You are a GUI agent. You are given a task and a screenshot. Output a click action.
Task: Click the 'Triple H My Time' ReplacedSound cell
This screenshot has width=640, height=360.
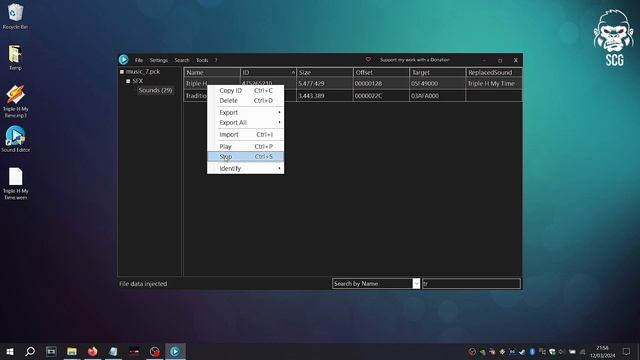click(x=493, y=83)
